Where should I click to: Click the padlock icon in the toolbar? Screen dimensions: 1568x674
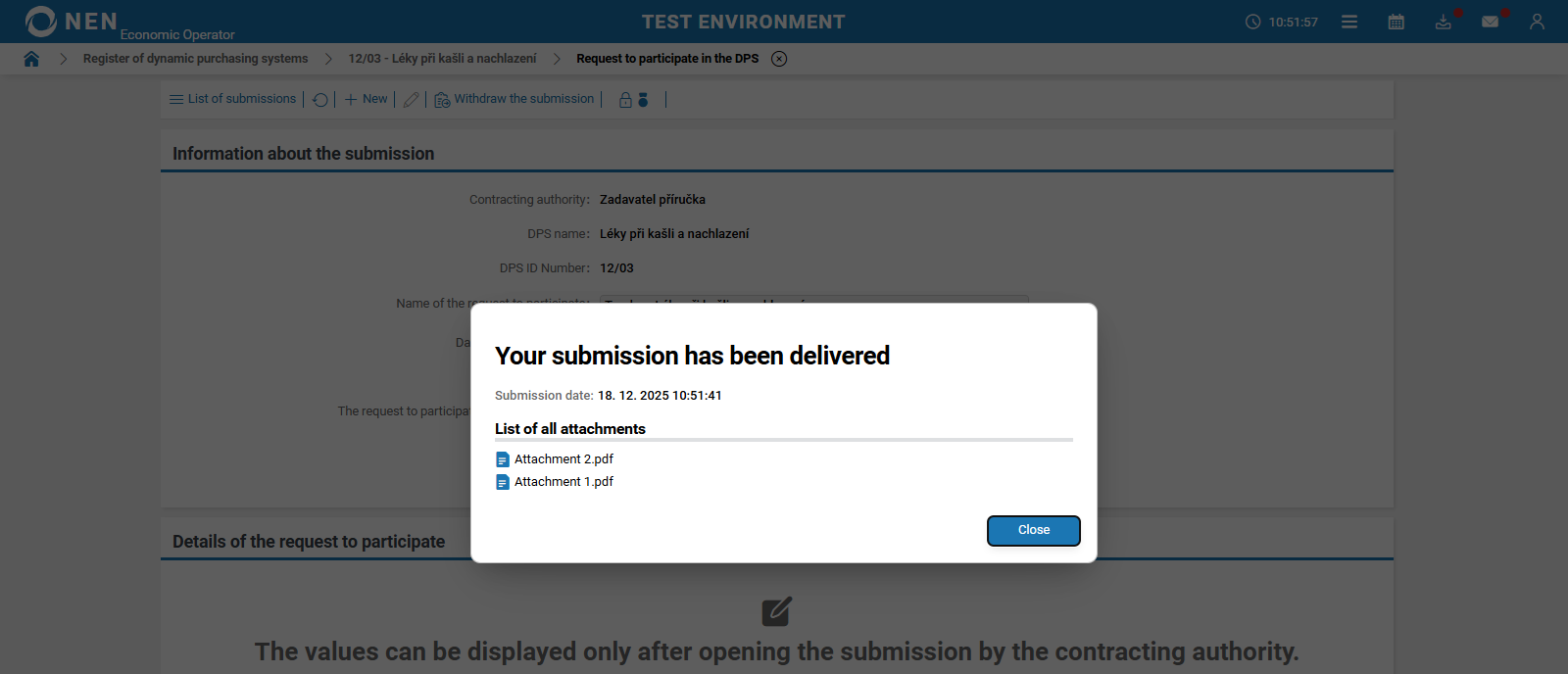coord(624,99)
